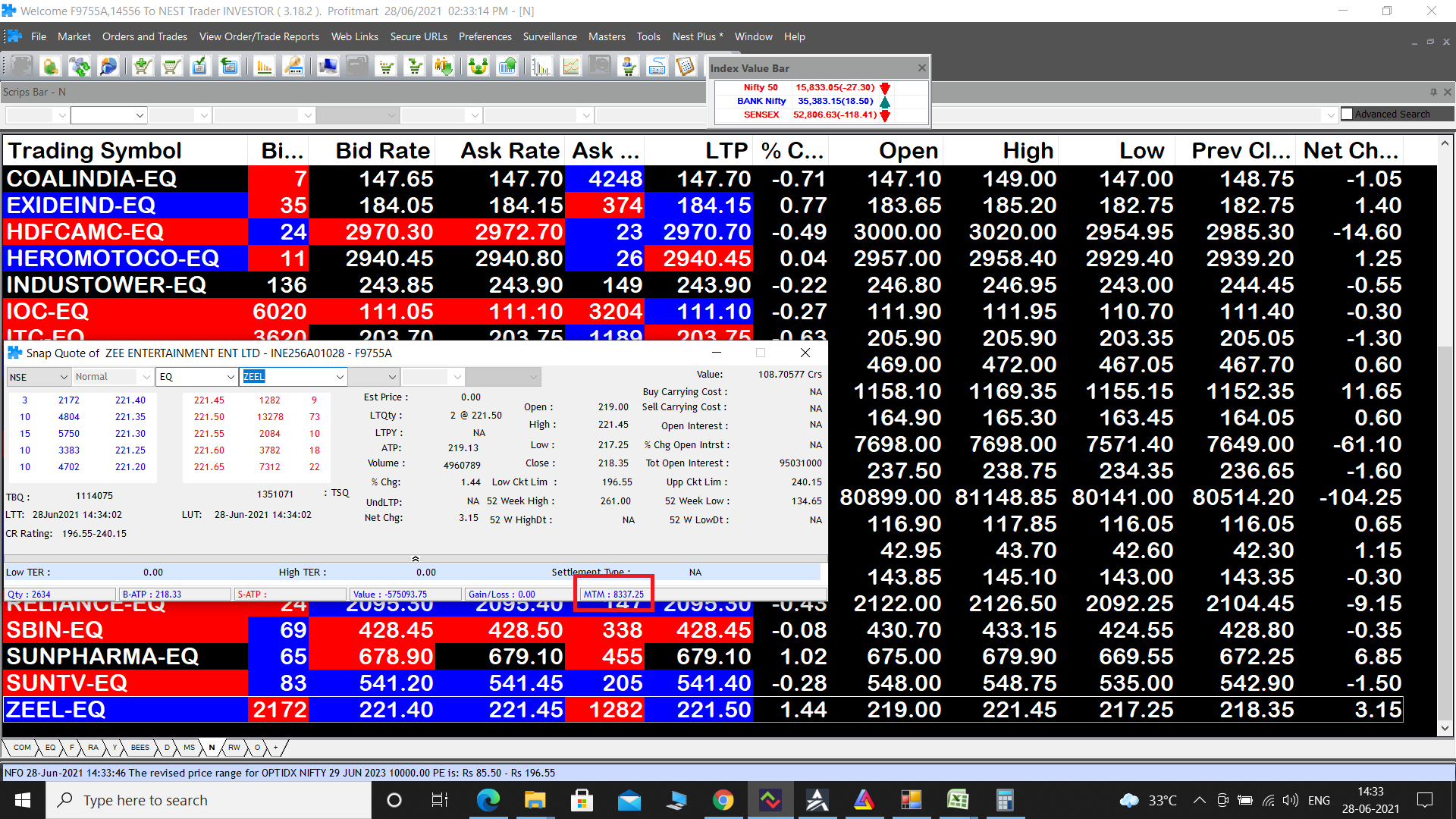Viewport: 1456px width, 819px height.
Task: Click the BANK Nifty index value row
Action: click(821, 101)
